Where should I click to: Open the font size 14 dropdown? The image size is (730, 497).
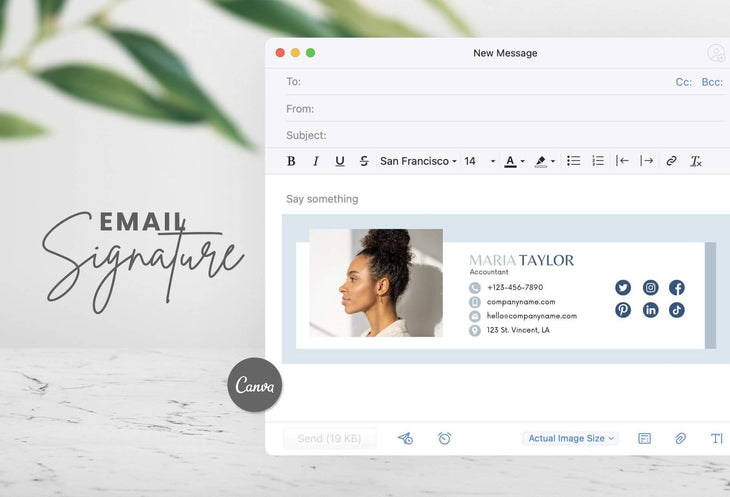click(x=479, y=161)
